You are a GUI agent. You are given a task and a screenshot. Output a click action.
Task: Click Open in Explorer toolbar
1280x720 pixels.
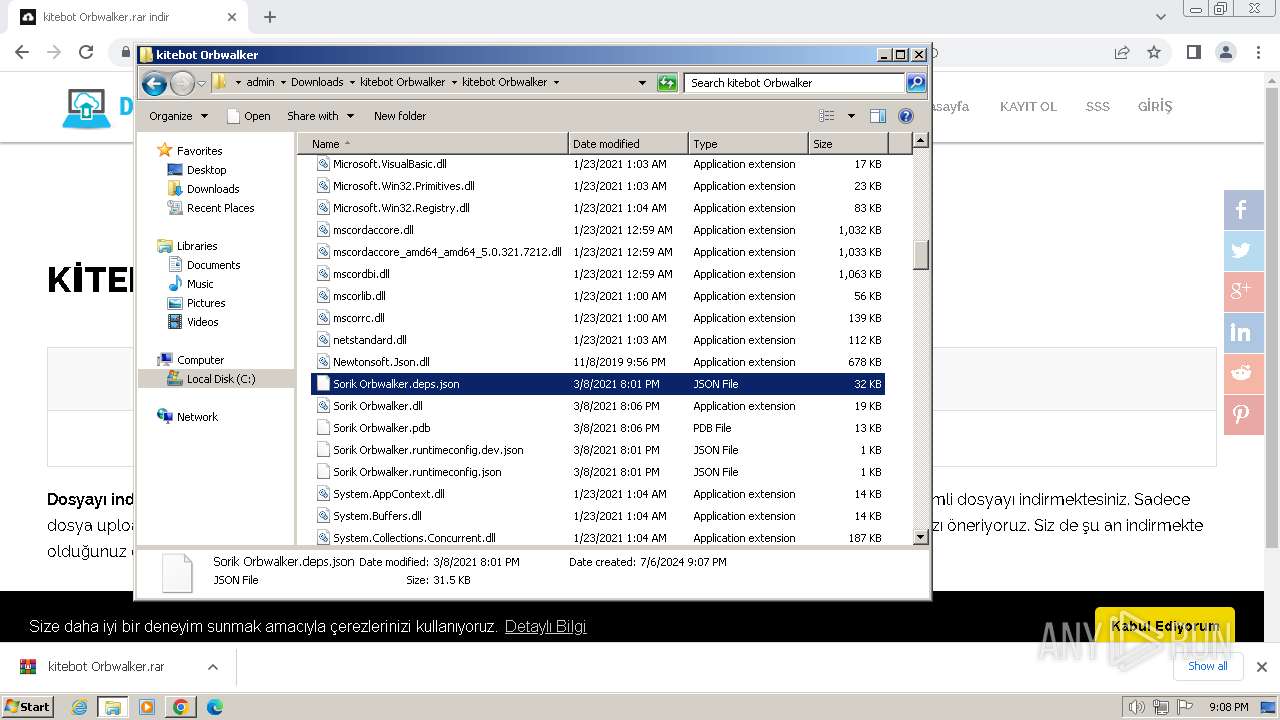coord(249,116)
